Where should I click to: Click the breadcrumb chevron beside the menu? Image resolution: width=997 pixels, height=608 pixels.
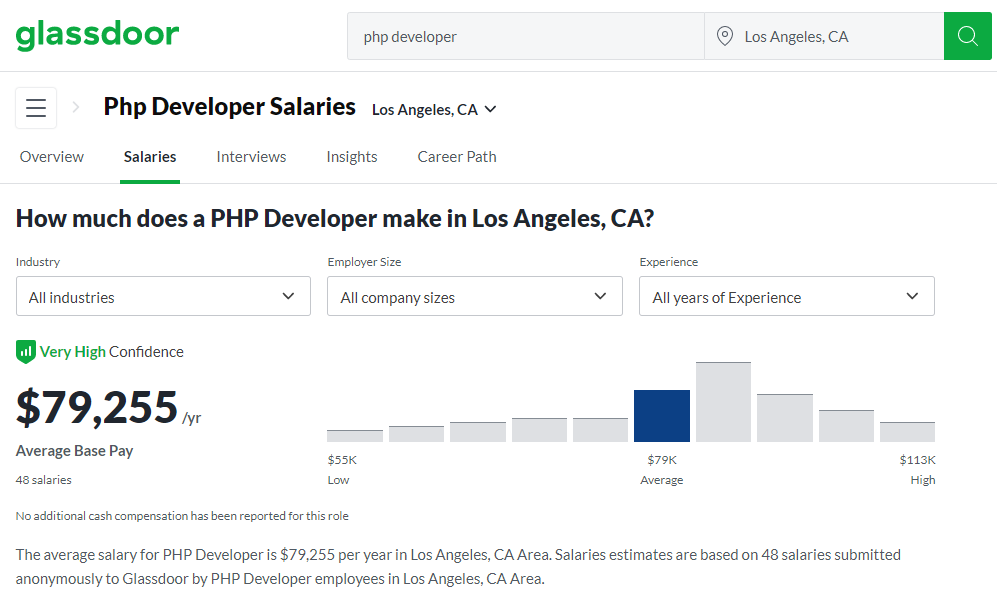tap(76, 107)
